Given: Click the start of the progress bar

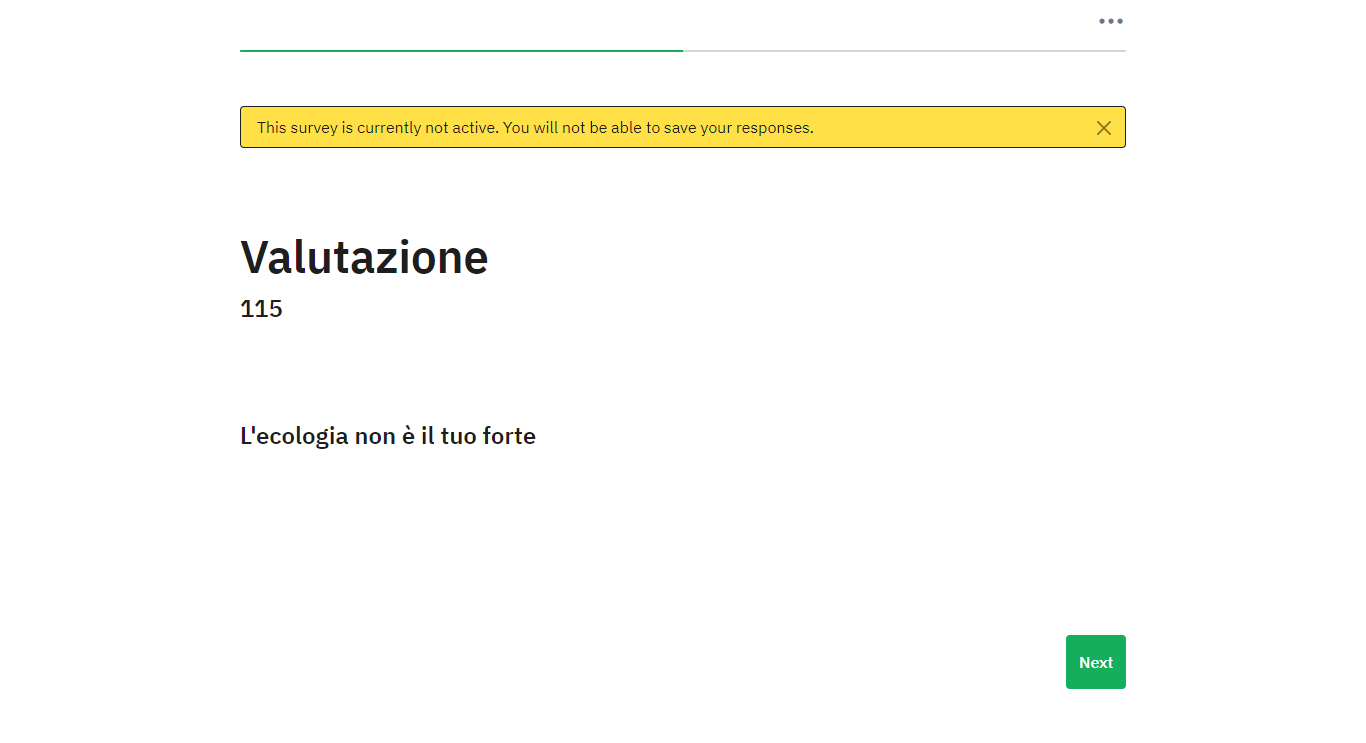Looking at the screenshot, I should click(x=243, y=50).
